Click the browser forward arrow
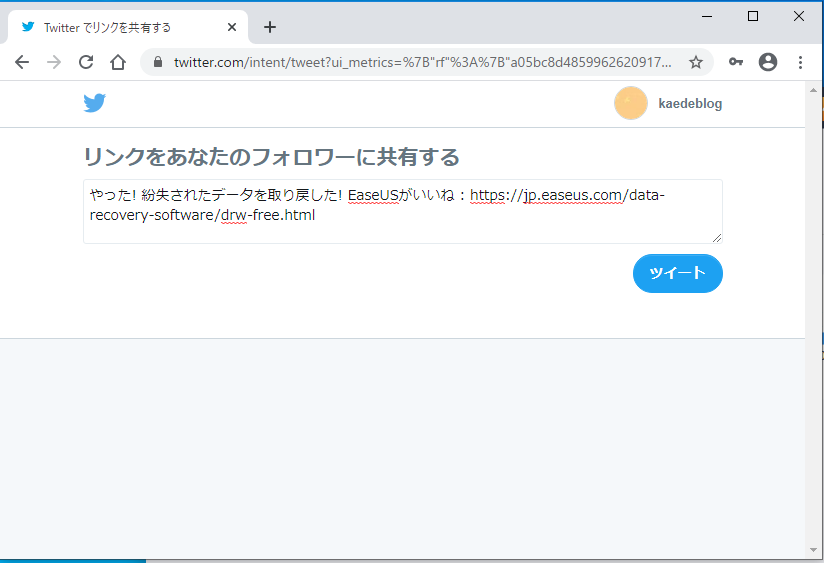Image resolution: width=824 pixels, height=563 pixels. coord(54,62)
